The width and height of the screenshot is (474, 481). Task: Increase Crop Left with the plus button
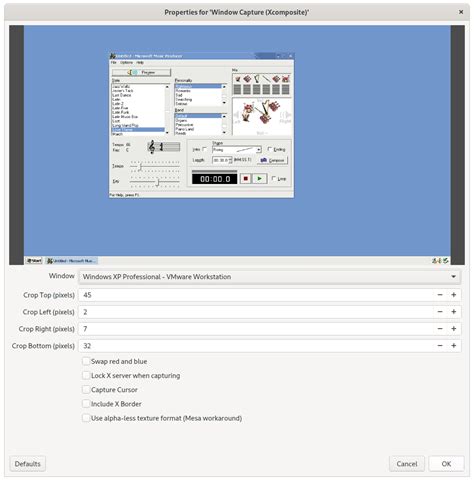click(x=454, y=312)
